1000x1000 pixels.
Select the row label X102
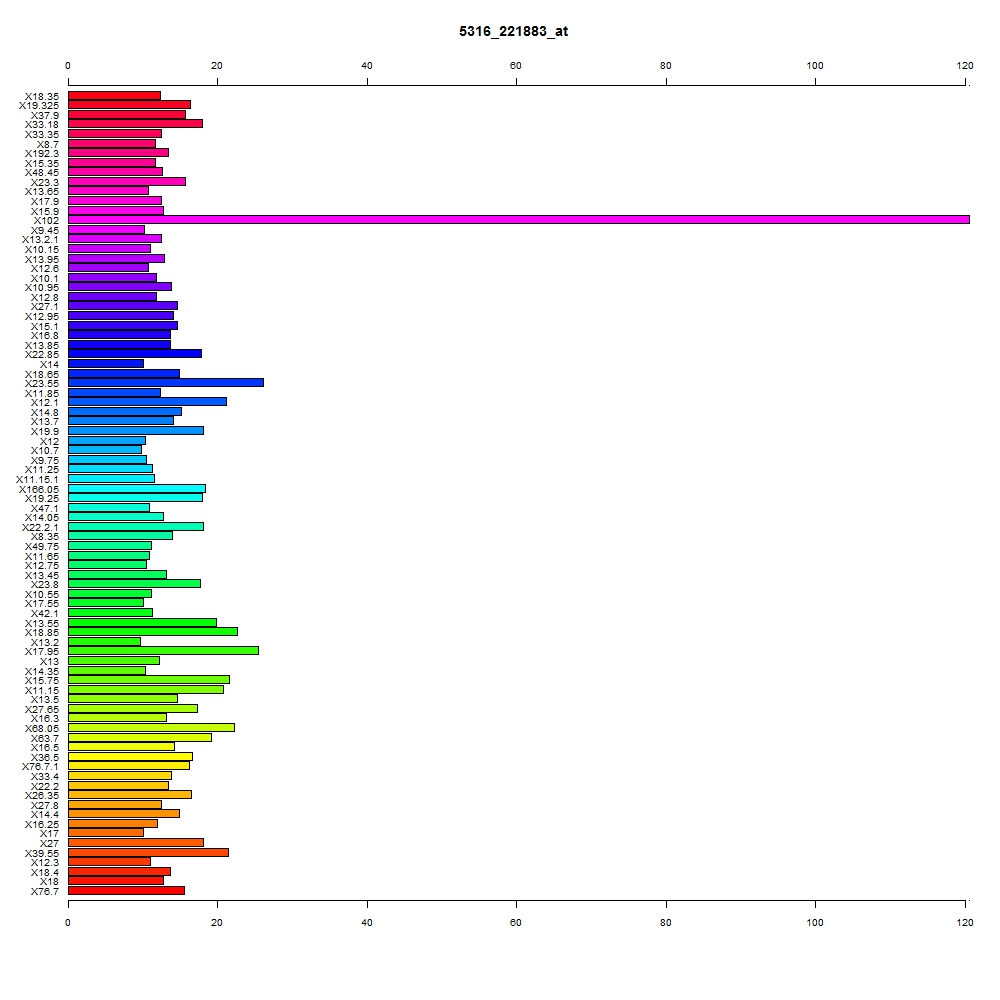tap(46, 221)
